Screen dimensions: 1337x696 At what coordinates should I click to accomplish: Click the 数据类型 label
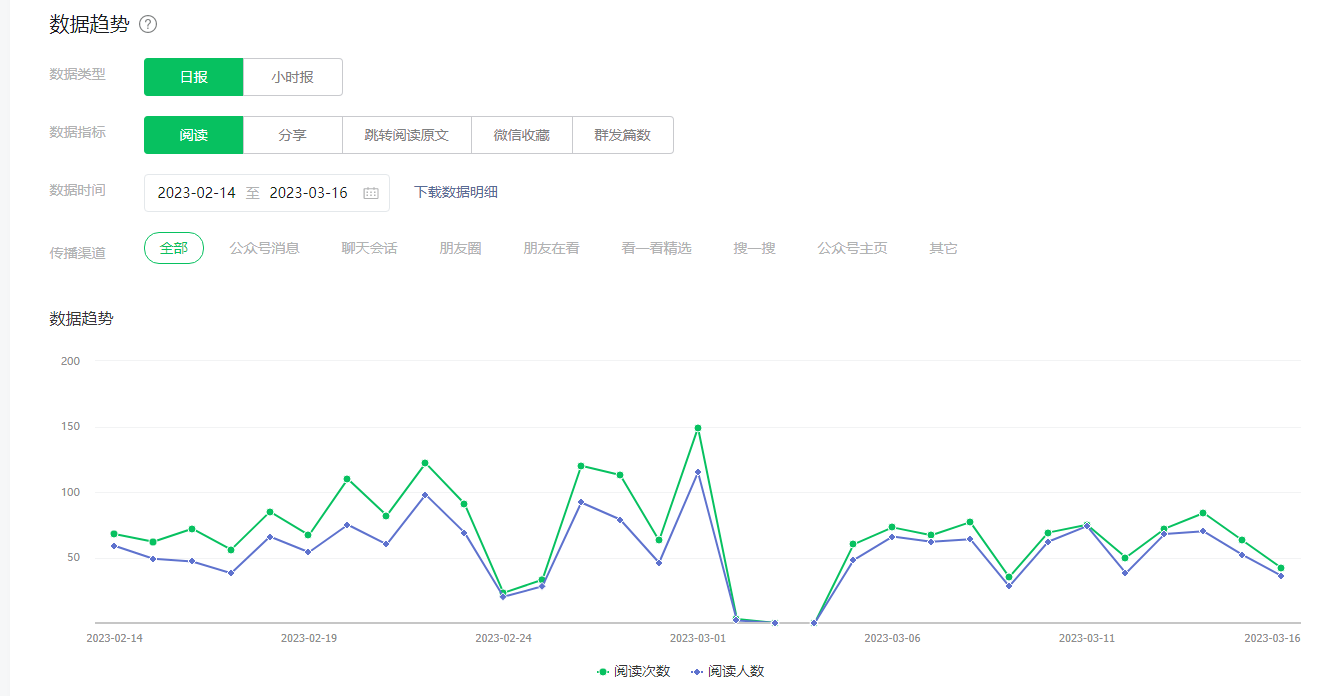77,74
